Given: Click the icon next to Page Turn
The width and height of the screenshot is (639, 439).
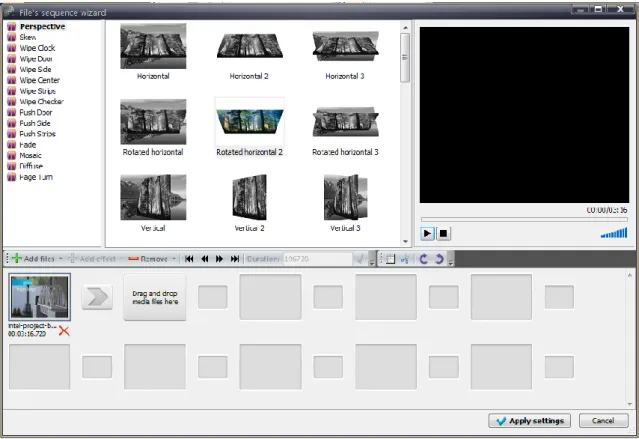Looking at the screenshot, I should point(12,177).
